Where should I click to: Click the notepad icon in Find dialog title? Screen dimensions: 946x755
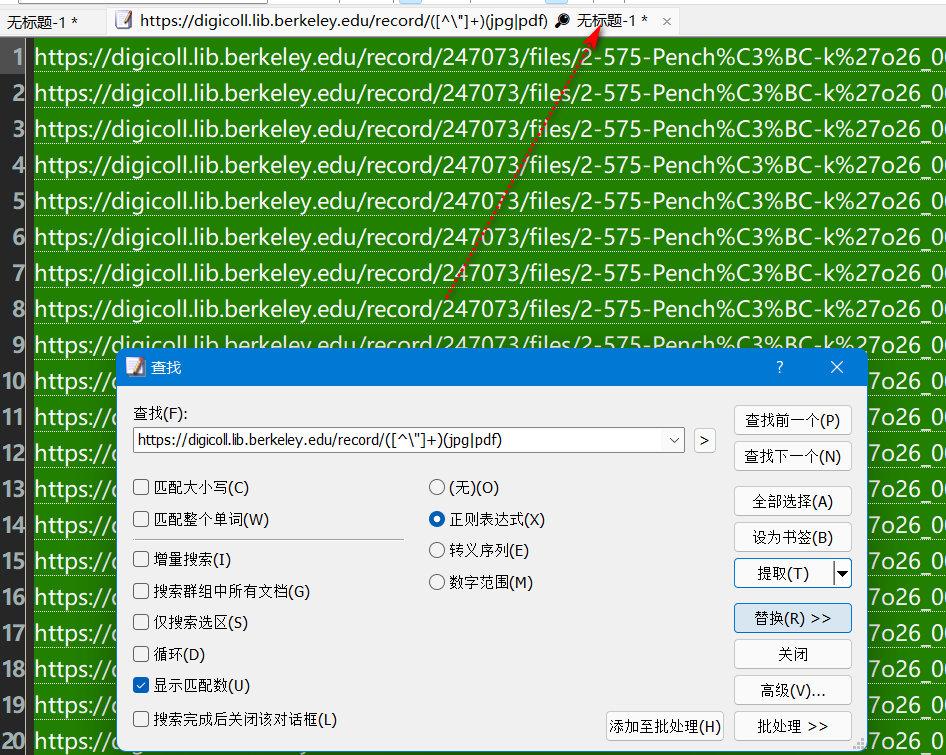pyautogui.click(x=135, y=368)
